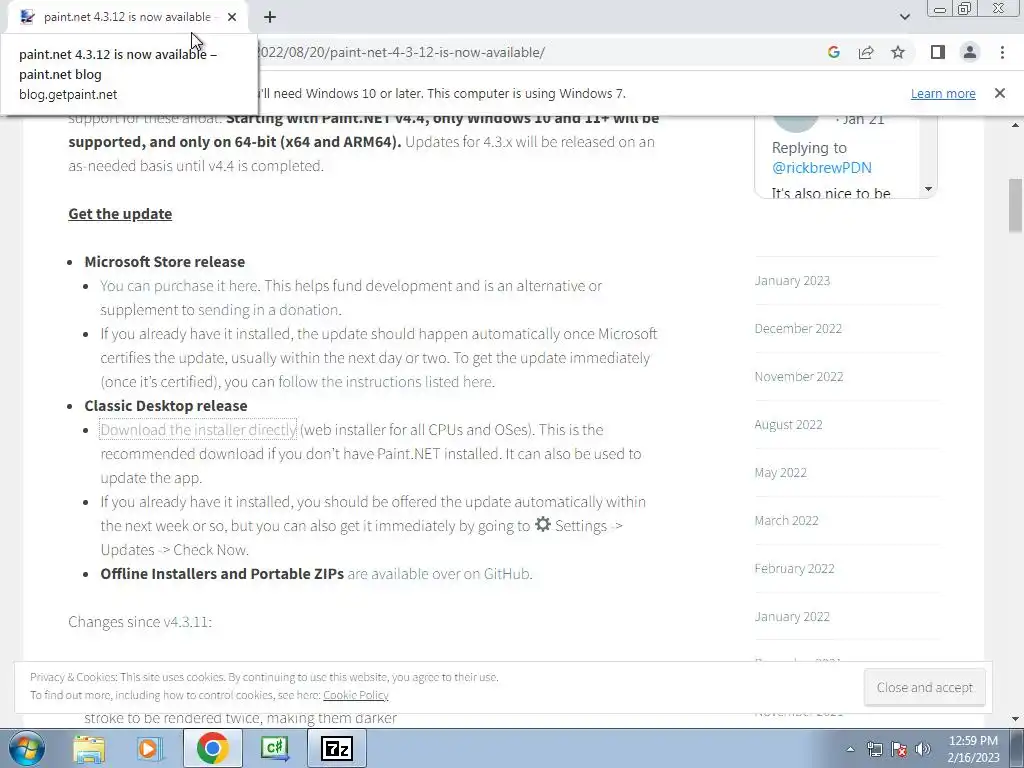The width and height of the screenshot is (1024, 768).
Task: Click the 'Get the update' heading
Action: (120, 214)
